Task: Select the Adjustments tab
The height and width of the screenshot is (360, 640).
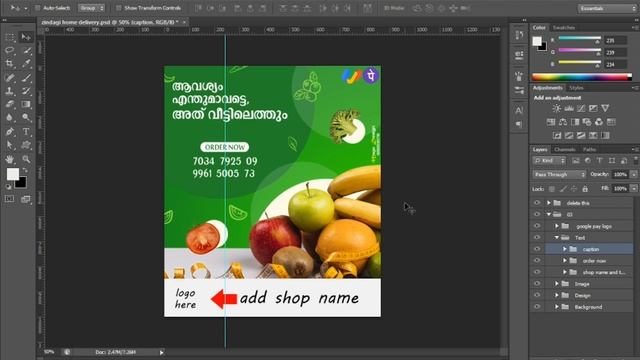Action: click(547, 88)
